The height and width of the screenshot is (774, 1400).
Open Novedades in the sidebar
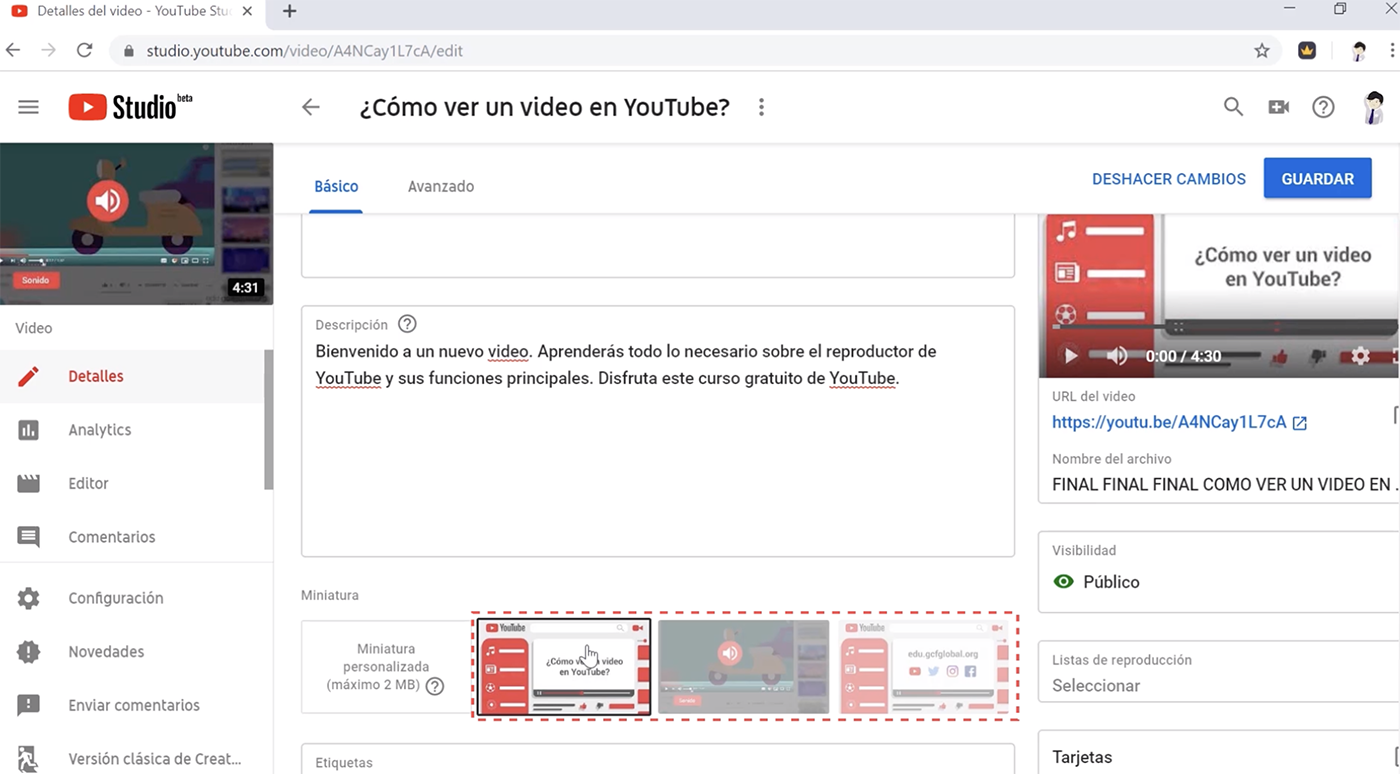[132, 652]
